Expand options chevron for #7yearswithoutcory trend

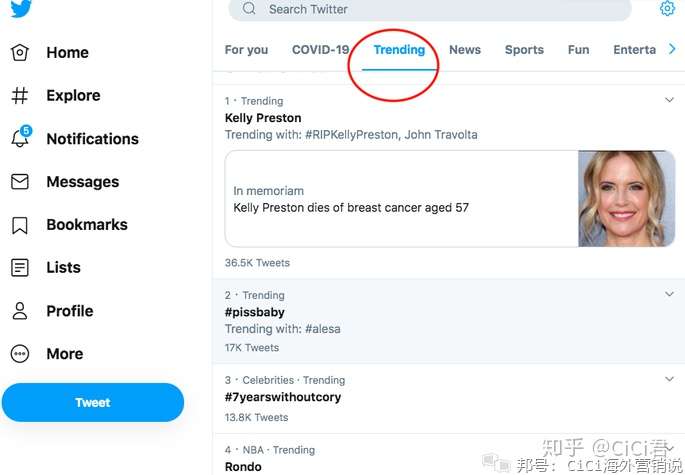[x=669, y=379]
